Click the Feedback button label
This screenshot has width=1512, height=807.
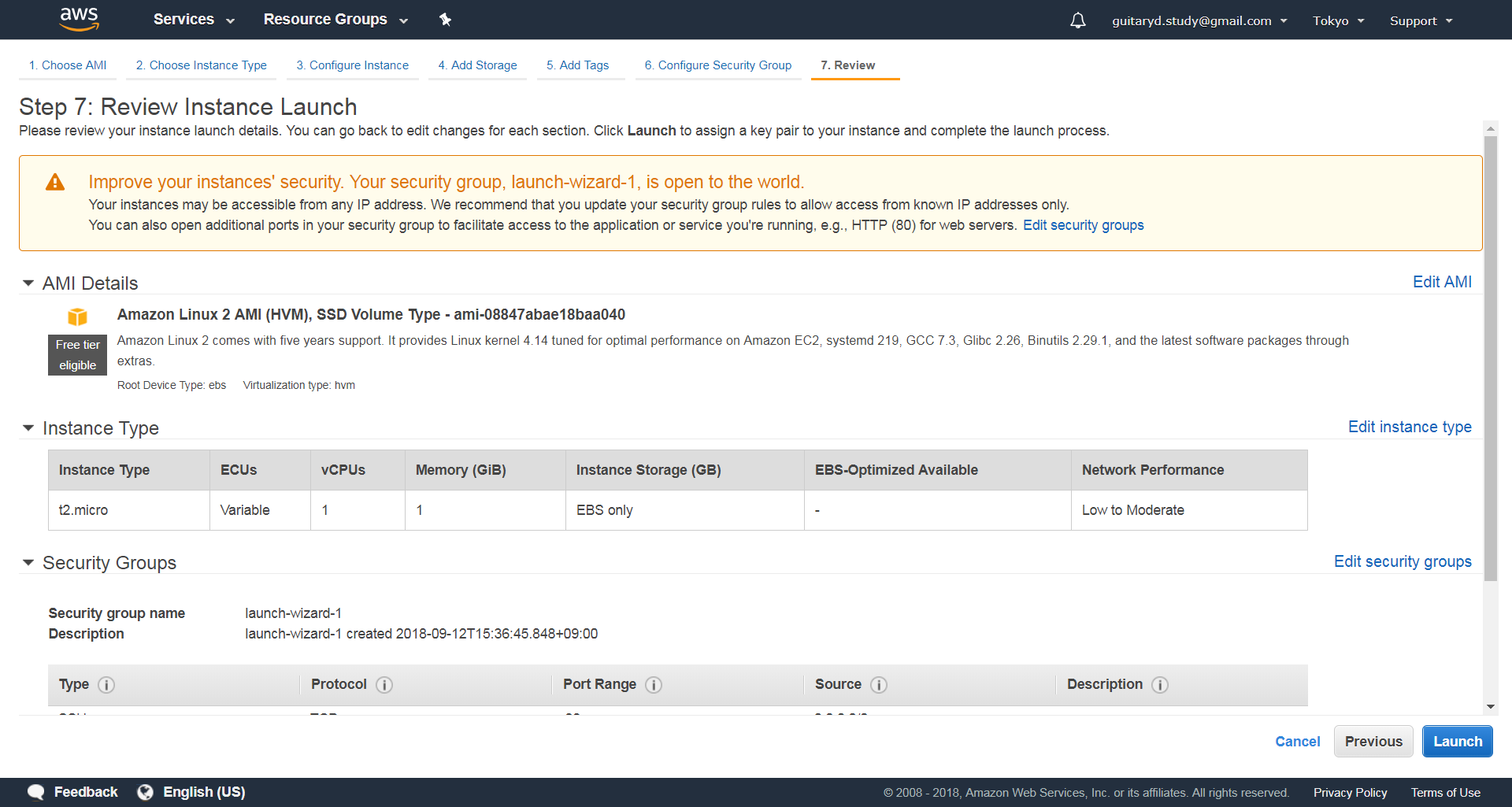(x=86, y=792)
